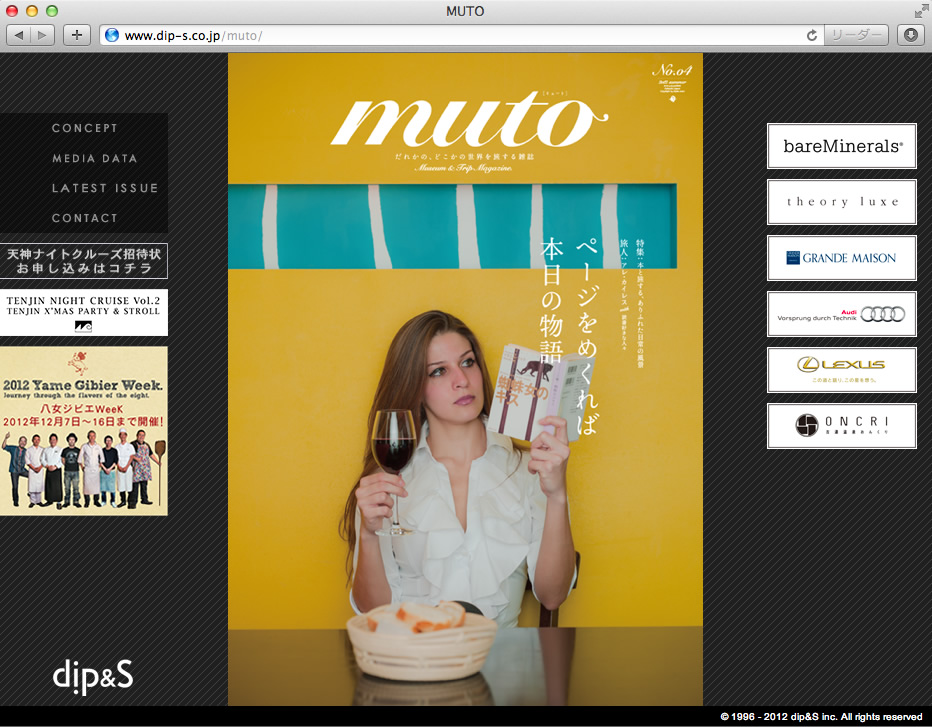The image size is (932, 727).
Task: Click the browser forward arrow button
Action: pos(42,35)
